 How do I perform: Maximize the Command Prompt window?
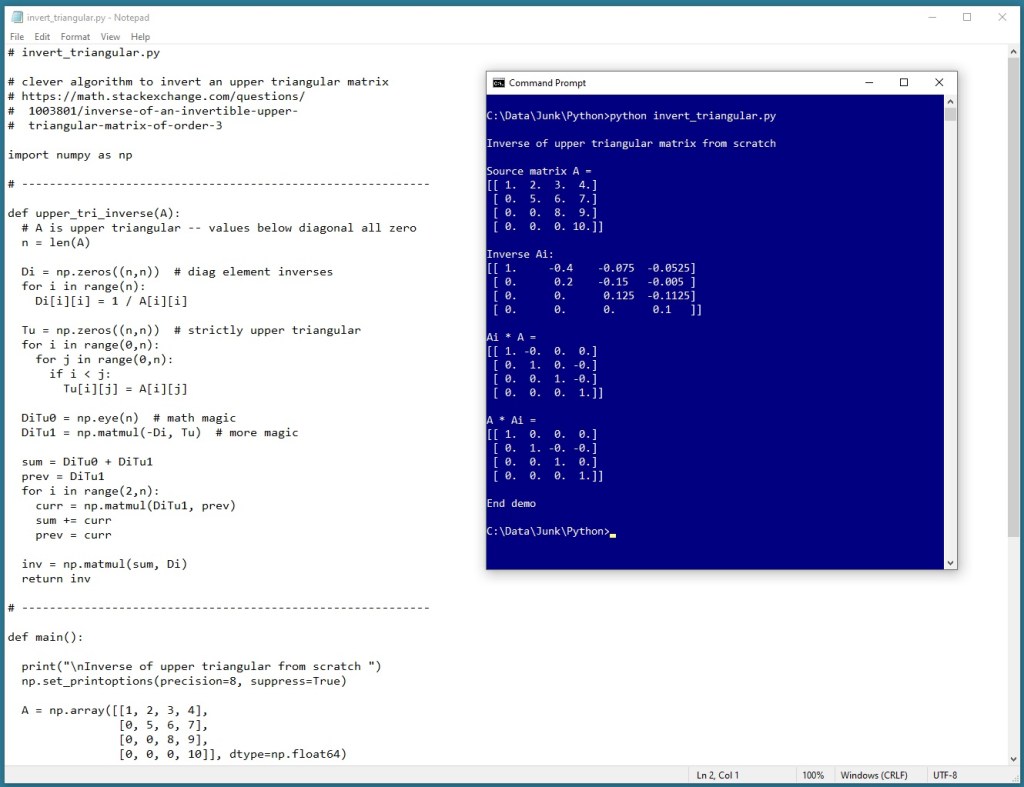click(903, 82)
